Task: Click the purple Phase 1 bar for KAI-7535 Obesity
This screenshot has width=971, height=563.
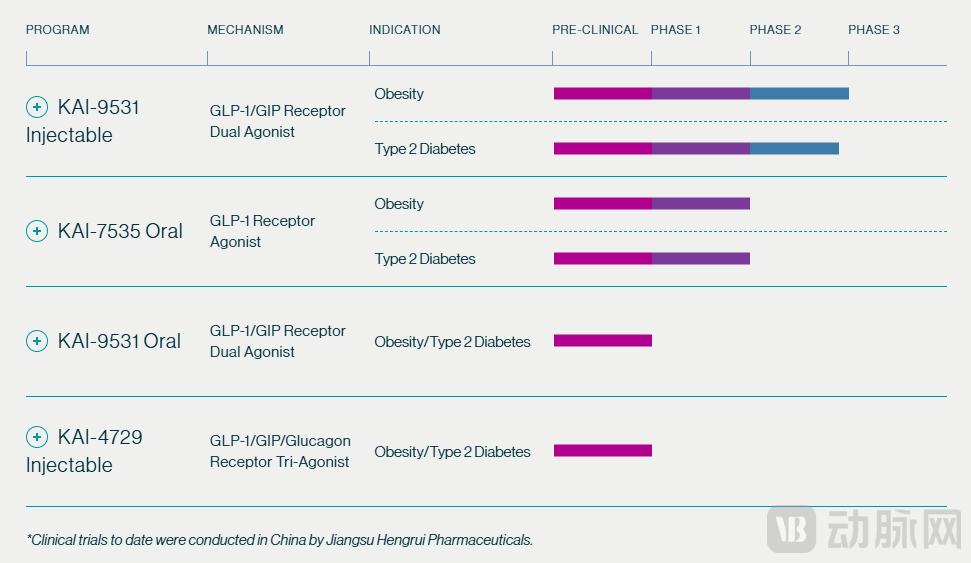Action: (x=700, y=204)
